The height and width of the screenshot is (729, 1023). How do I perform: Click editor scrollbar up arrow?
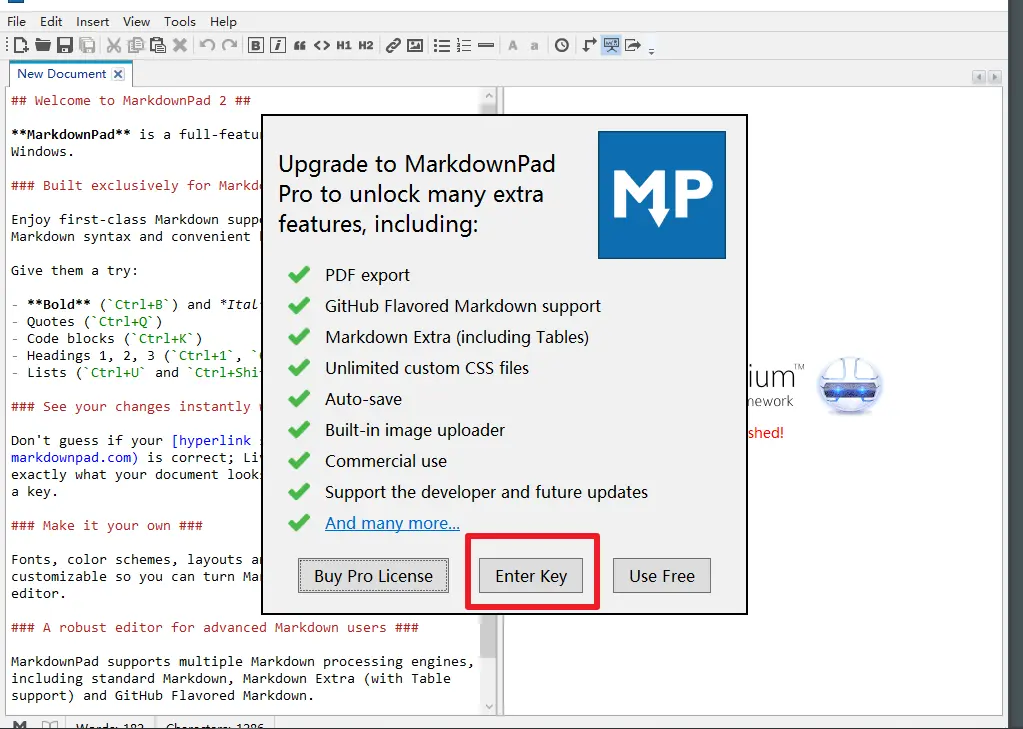coord(489,96)
